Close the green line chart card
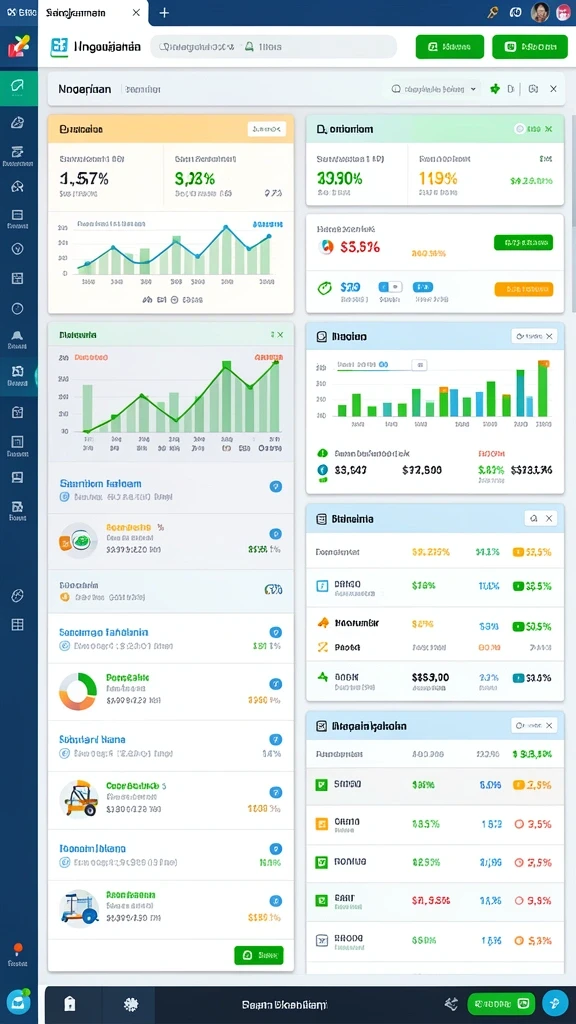The image size is (576, 1024). coord(280,334)
